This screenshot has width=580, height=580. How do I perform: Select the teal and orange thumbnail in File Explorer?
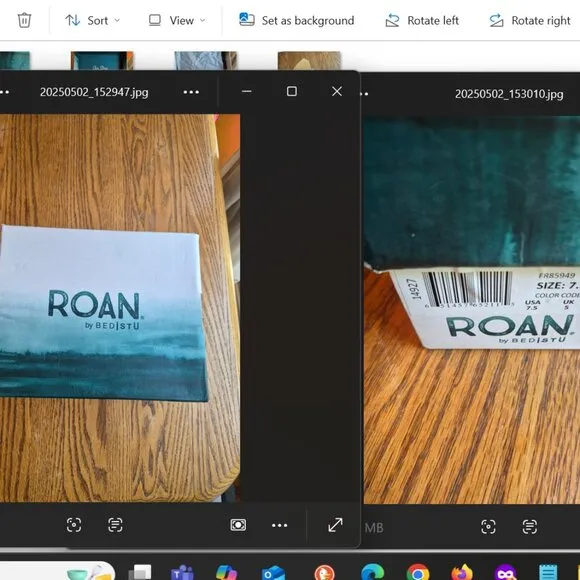pos(102,61)
